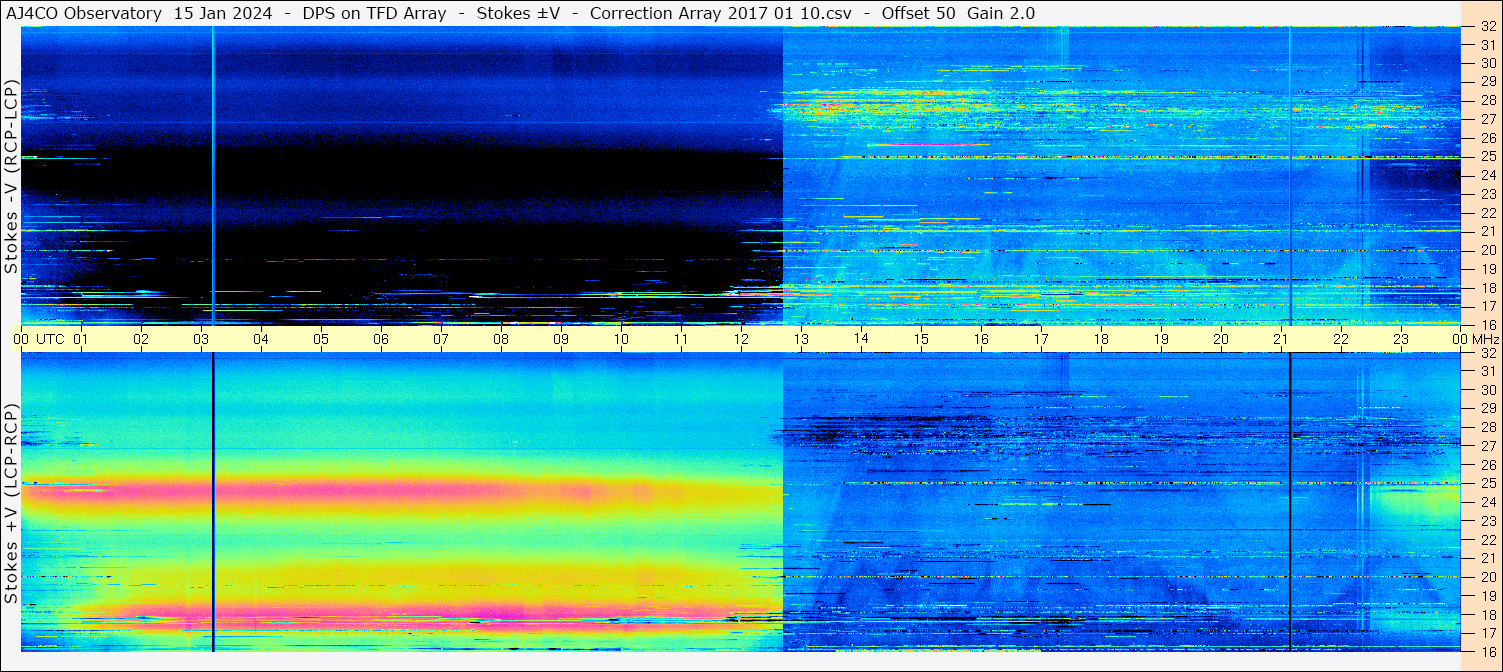The width and height of the screenshot is (1503, 672).
Task: Select hour 02 on the UTC time axis
Action: tap(141, 339)
